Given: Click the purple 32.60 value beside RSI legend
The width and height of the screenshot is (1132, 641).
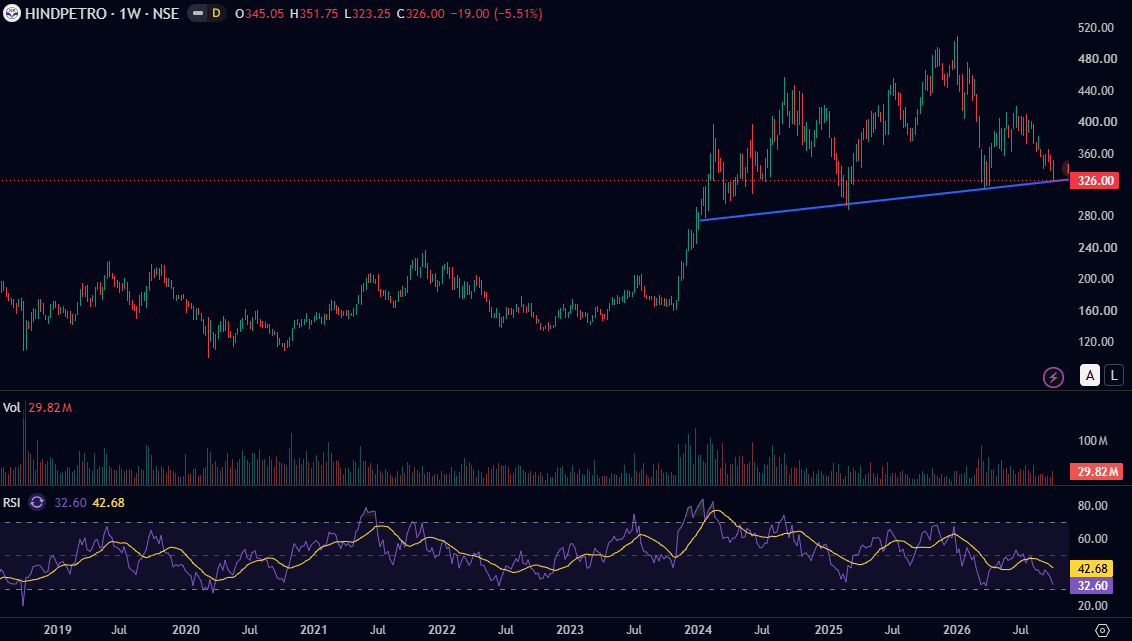Looking at the screenshot, I should point(70,502).
